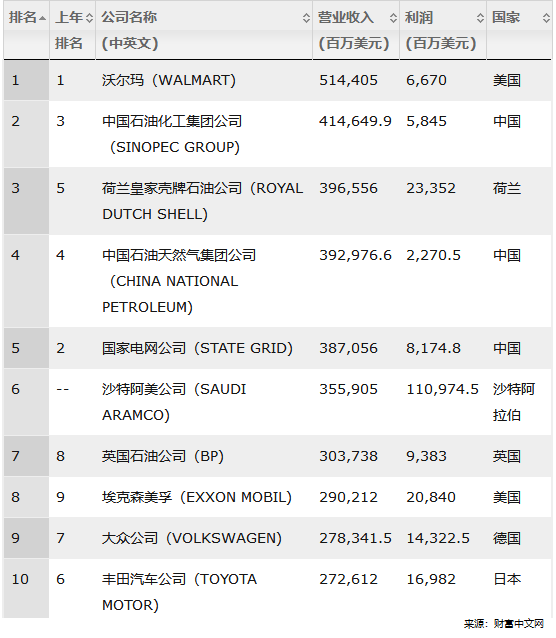Click CHINA NATIONAL PETROLEUM company name
Screen dimensions: 556x638
(x=179, y=281)
